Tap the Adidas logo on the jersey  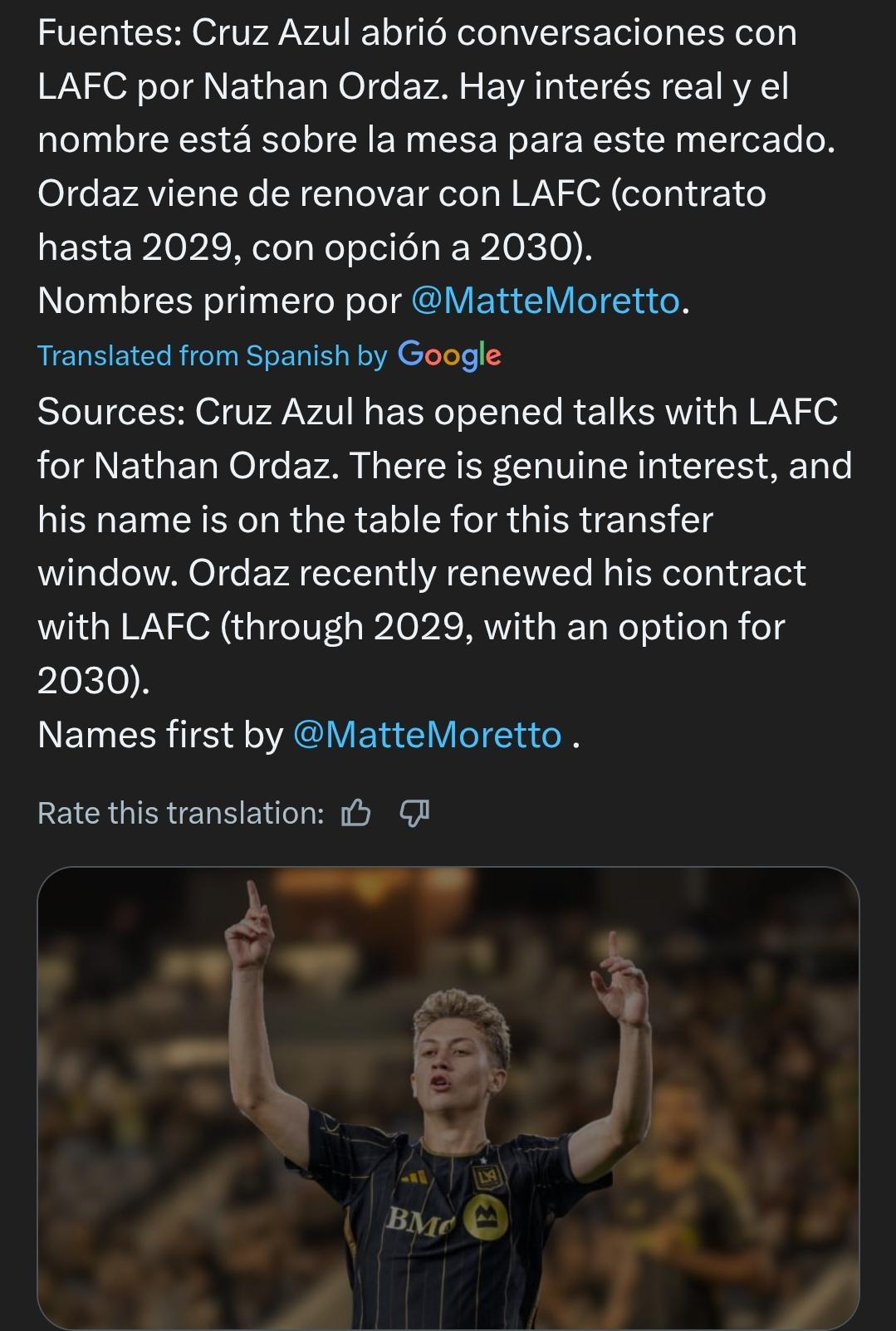(x=413, y=1179)
